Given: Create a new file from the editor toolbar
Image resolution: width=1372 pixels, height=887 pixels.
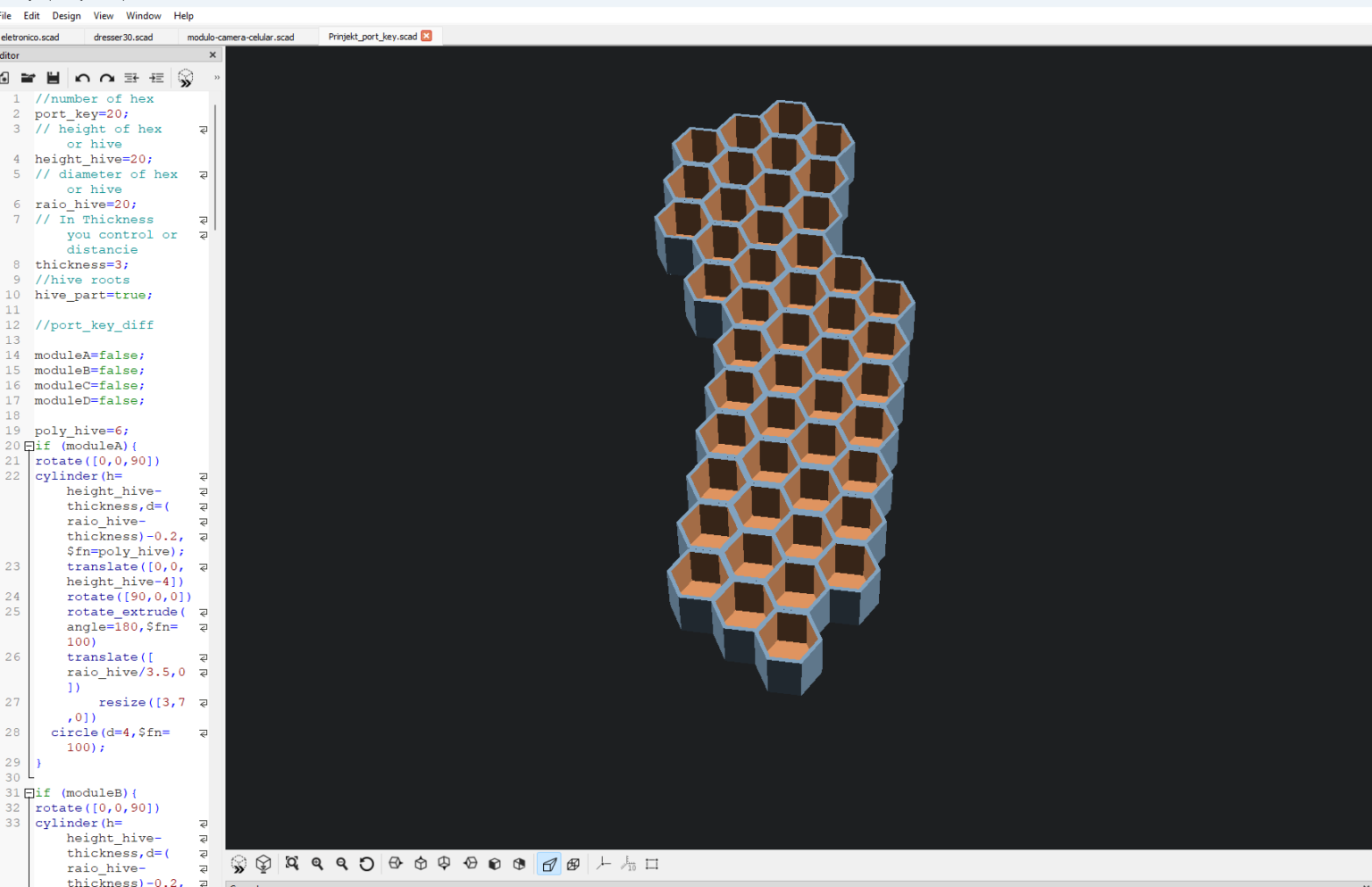Looking at the screenshot, I should (4, 79).
